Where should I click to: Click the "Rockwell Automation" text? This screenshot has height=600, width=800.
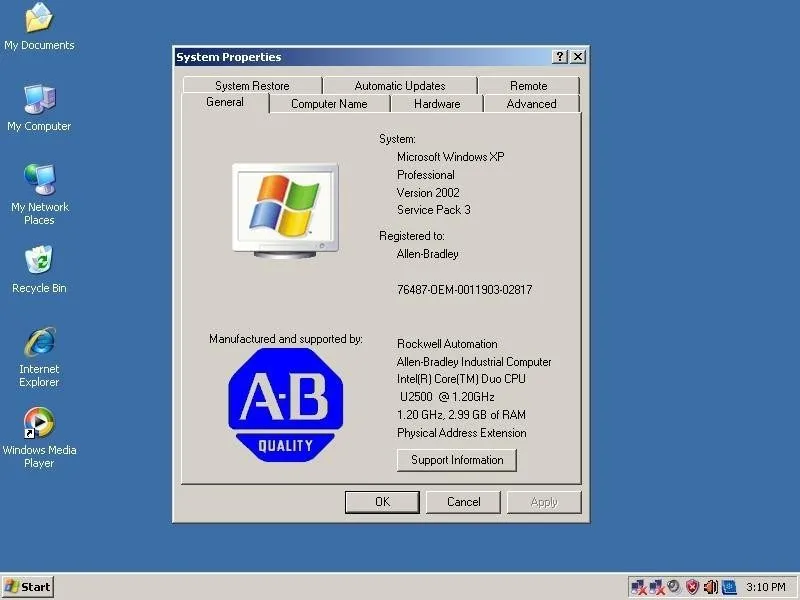click(447, 344)
